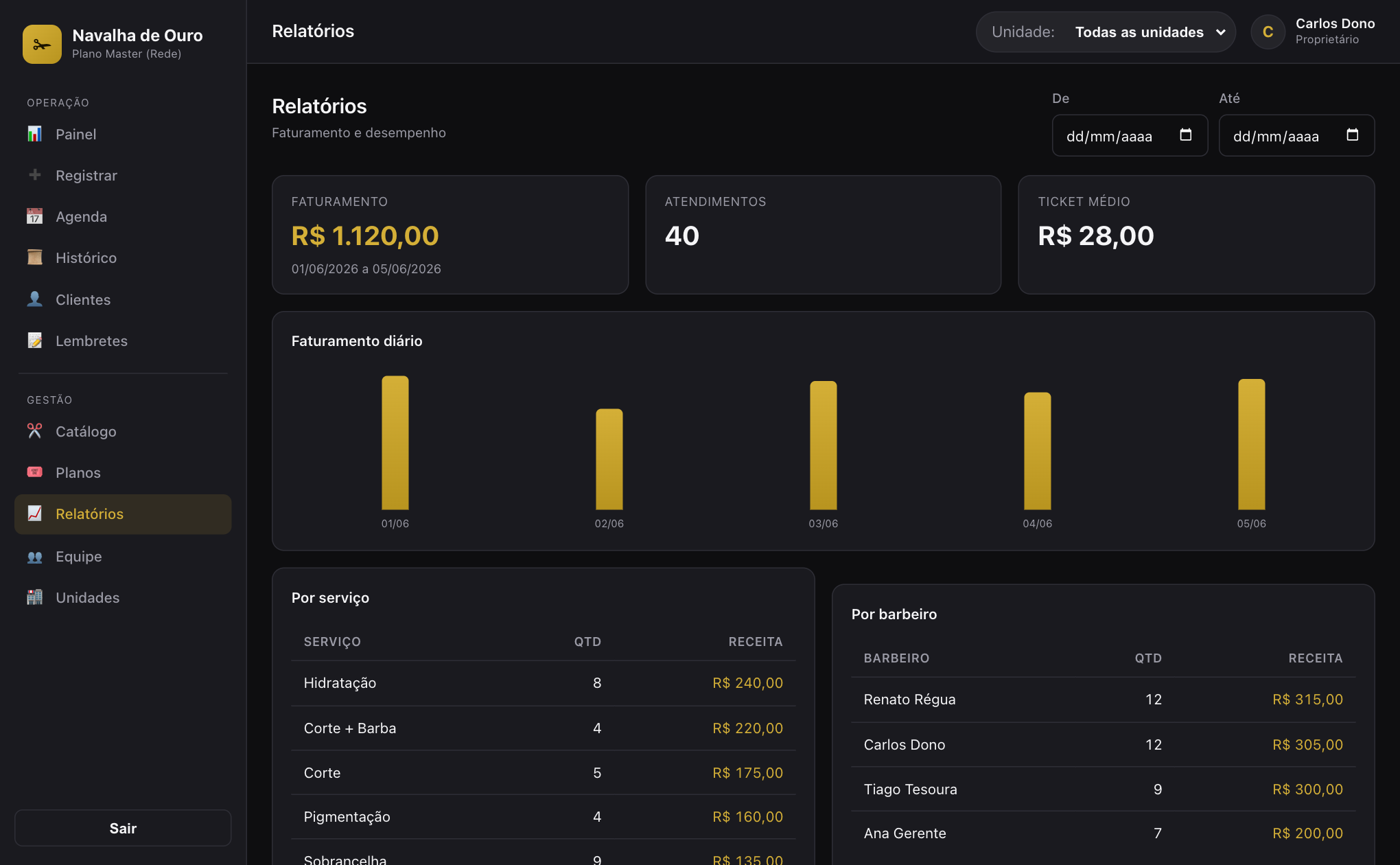Screen dimensions: 1400x865
Task: Click the R$ 300,00 revenue cell
Action: point(1307,789)
